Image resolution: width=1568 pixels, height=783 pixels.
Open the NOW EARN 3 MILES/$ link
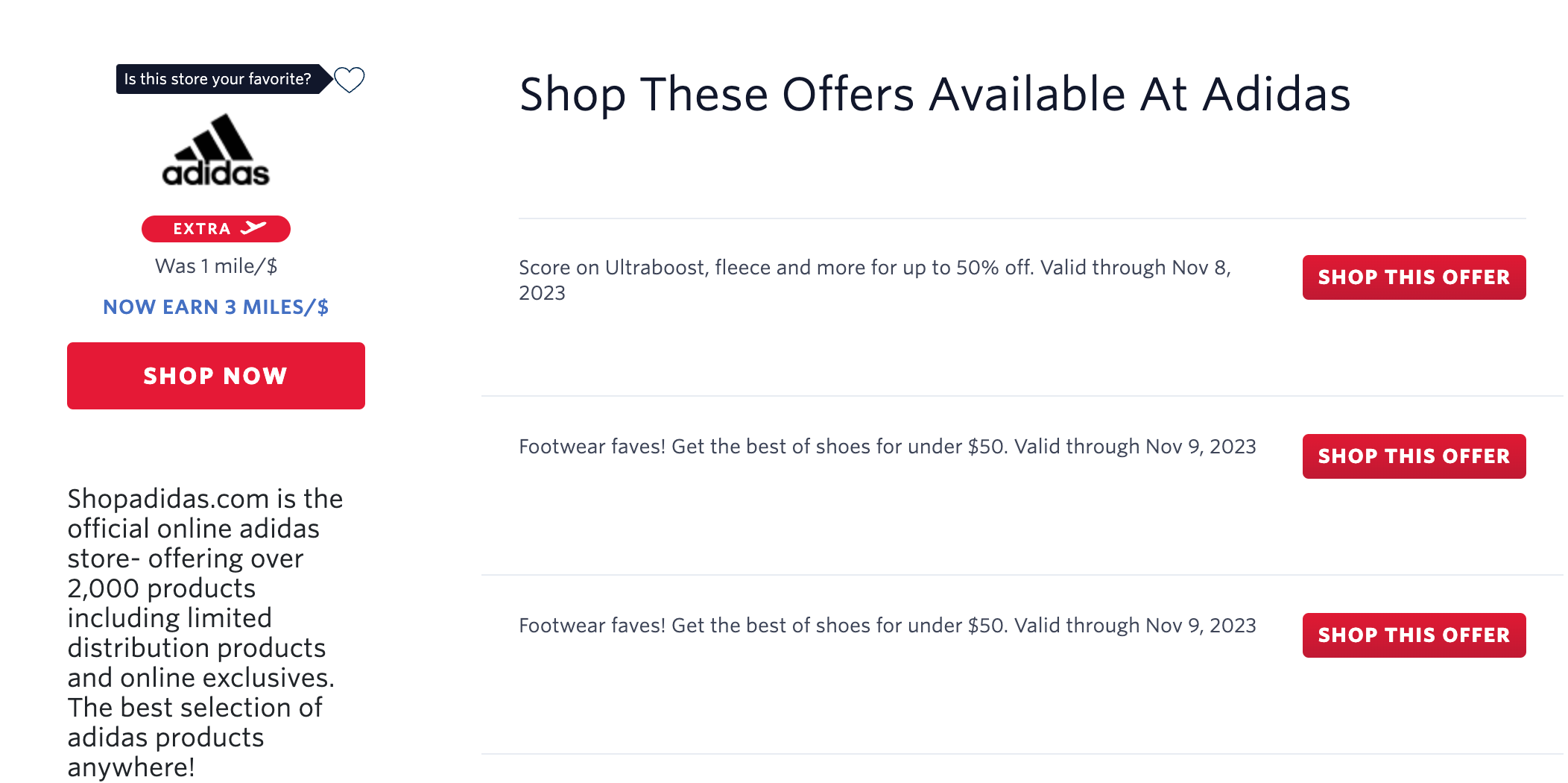pyautogui.click(x=215, y=307)
